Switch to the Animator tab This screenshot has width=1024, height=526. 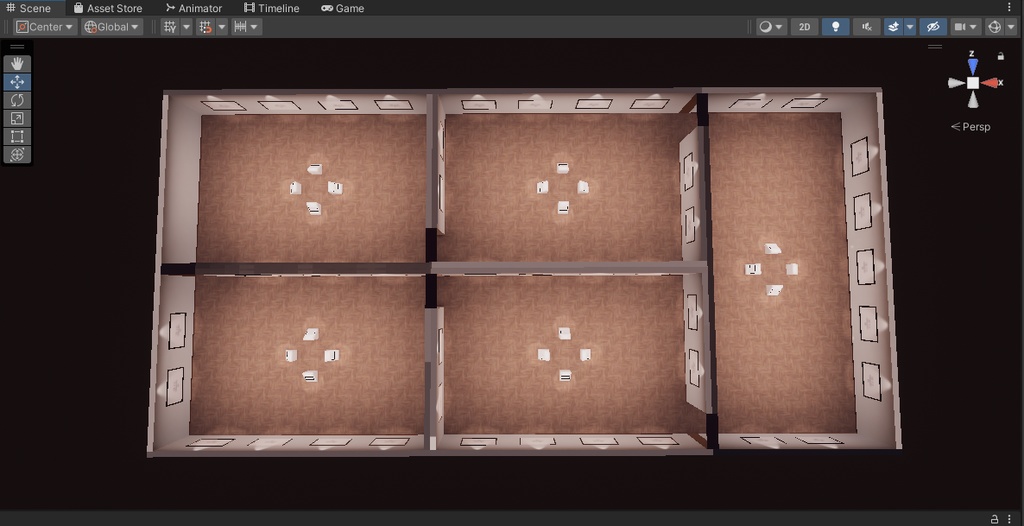193,8
